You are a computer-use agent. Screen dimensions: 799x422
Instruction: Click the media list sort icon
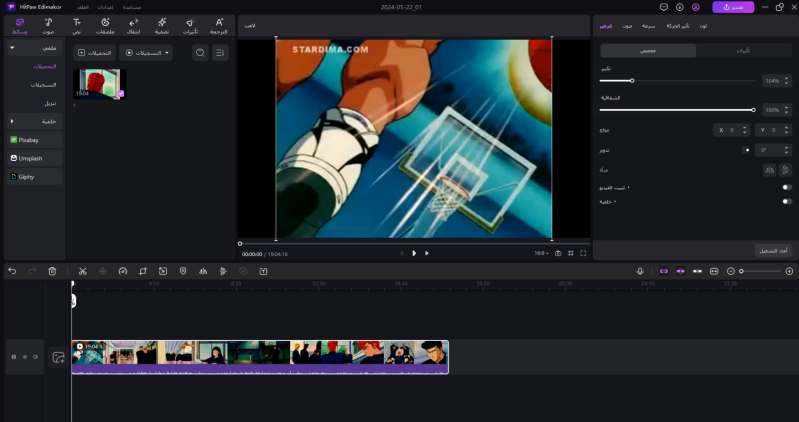coord(220,52)
